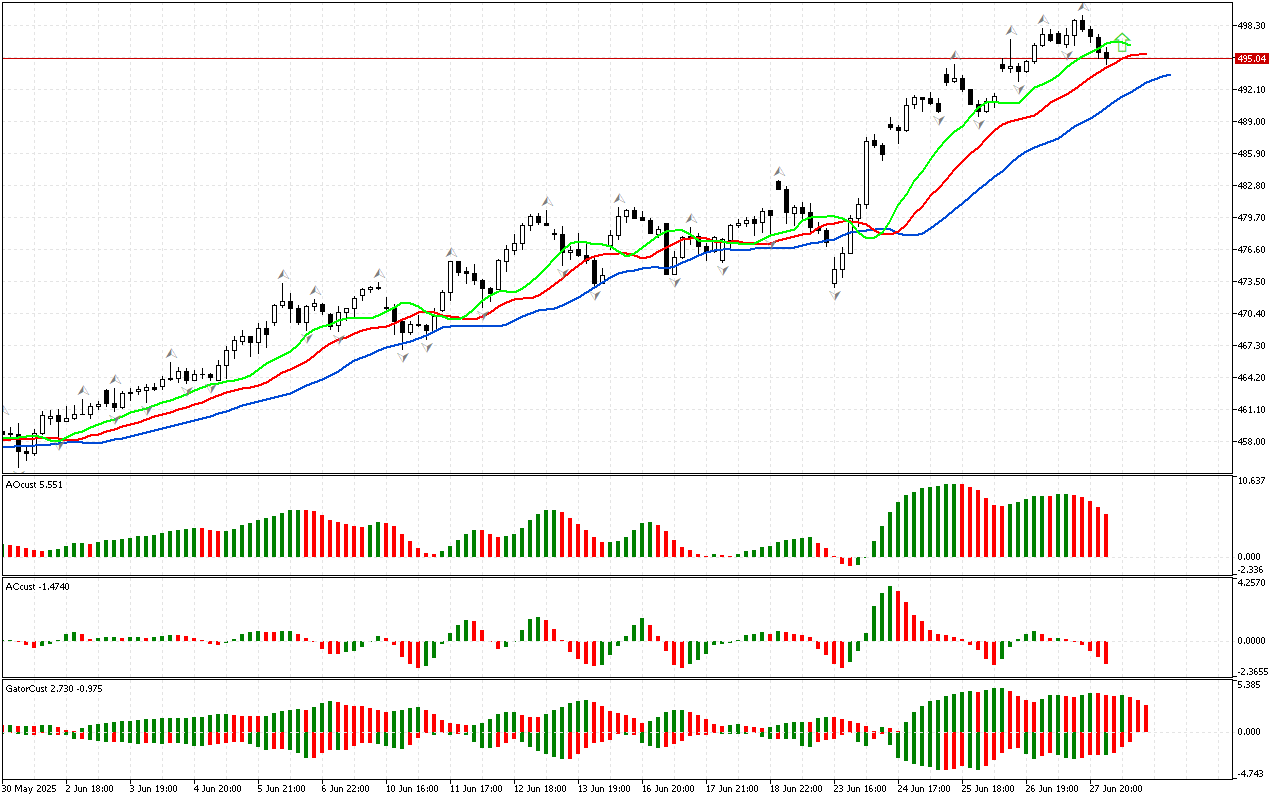Select the red horizontal price line
Image resolution: width=1280 pixels, height=800 pixels.
(x=600, y=58)
